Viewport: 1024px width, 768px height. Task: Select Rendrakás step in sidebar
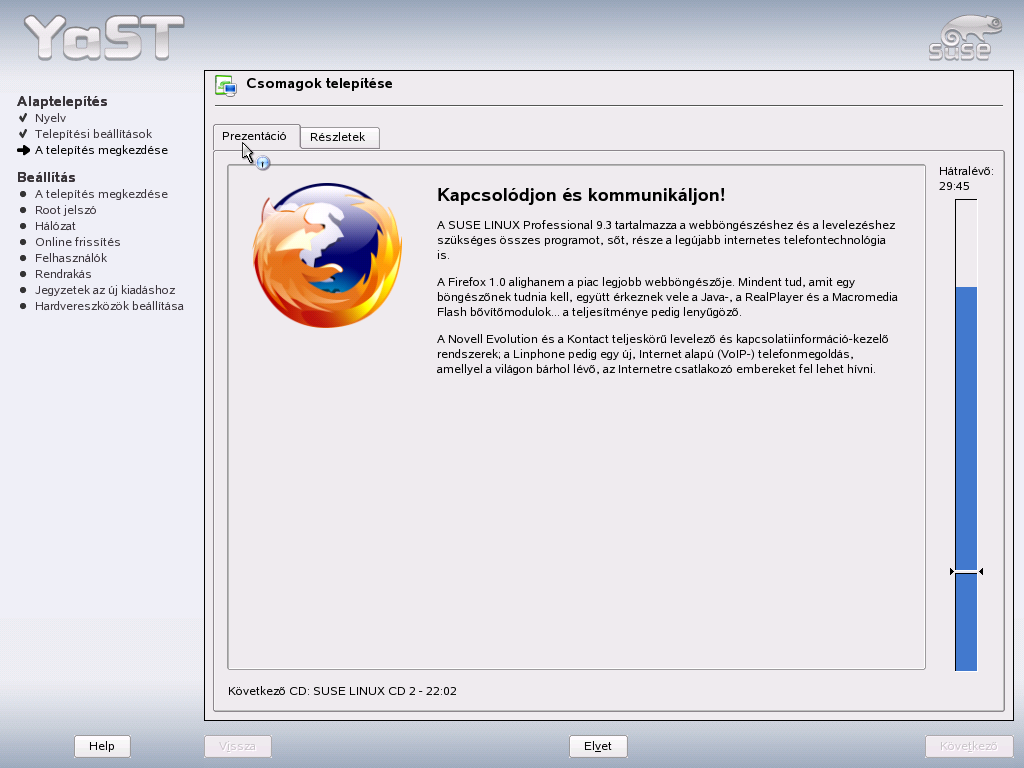[x=63, y=274]
